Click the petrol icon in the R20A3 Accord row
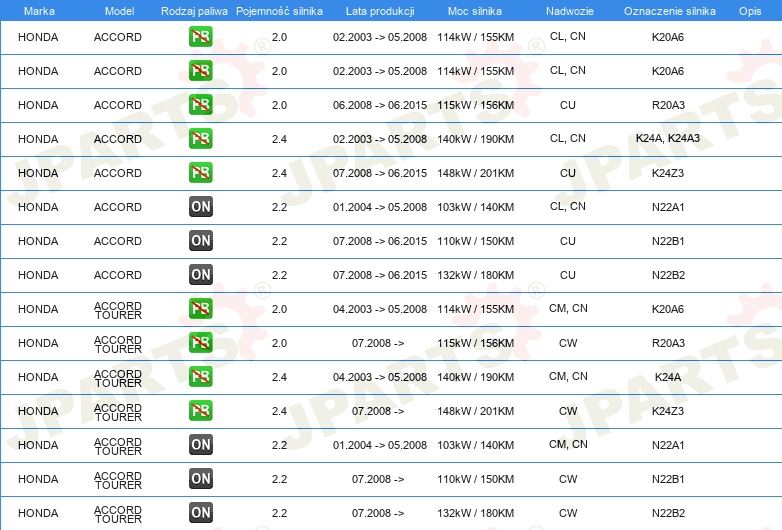Viewport: 782px width, 530px height. [200, 105]
